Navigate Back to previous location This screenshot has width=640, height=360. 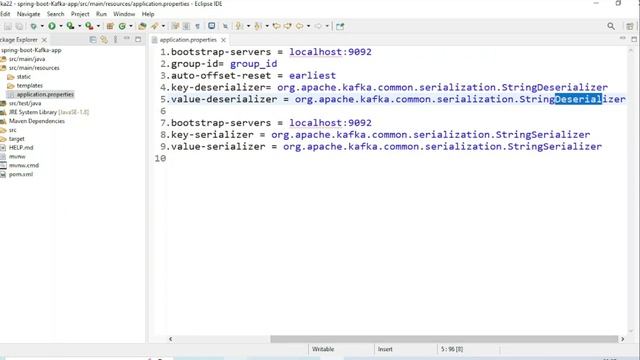click(300, 26)
